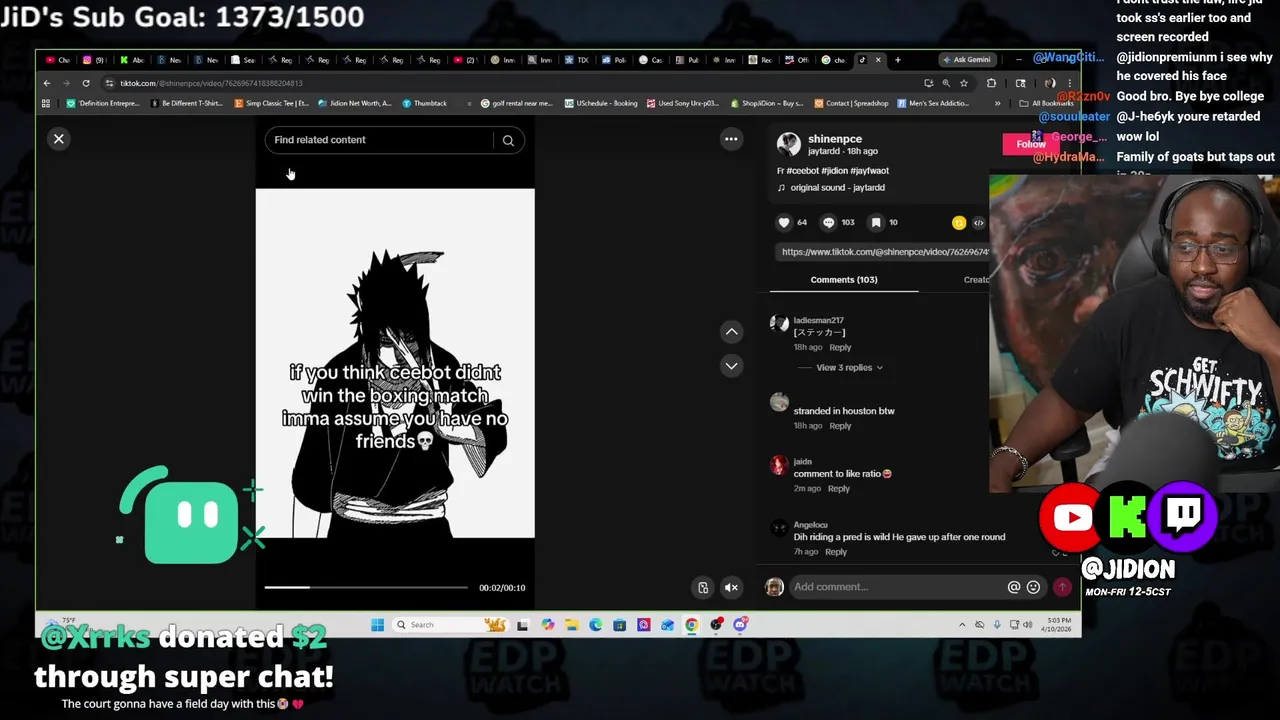This screenshot has width=1280, height=720.
Task: Open the taskbar clock showing 5:03 PM
Action: (x=1058, y=626)
